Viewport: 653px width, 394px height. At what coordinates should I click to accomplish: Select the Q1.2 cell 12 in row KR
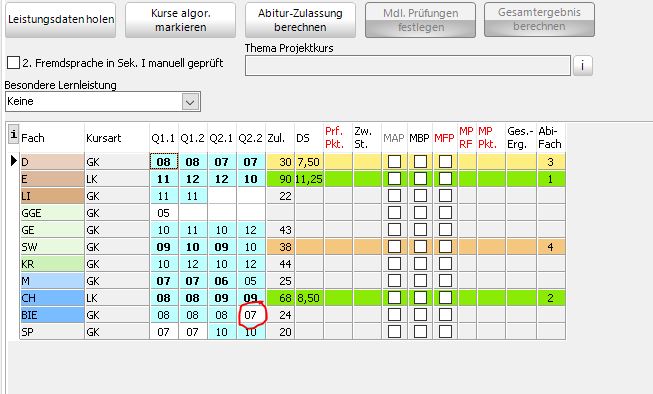coord(193,264)
